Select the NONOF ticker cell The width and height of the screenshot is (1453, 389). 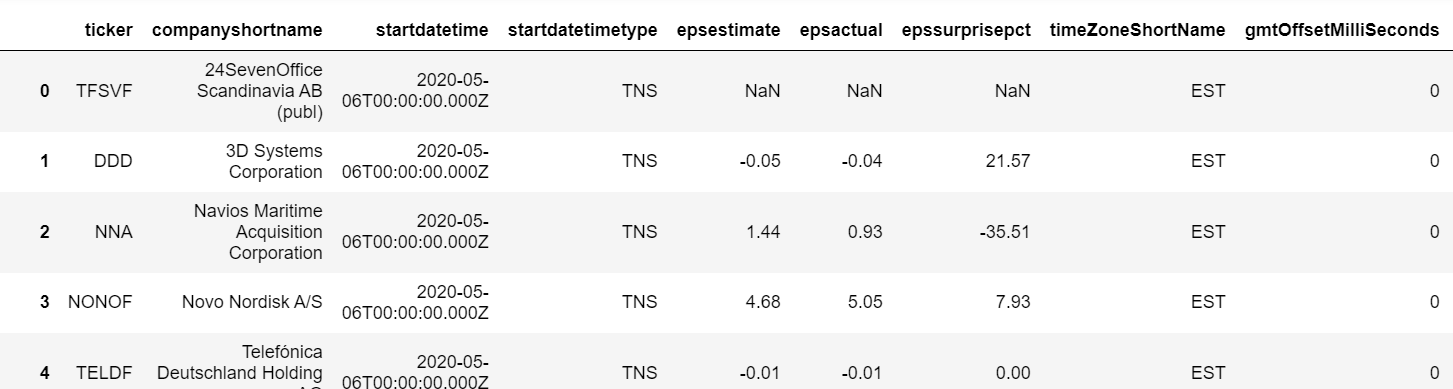point(100,302)
